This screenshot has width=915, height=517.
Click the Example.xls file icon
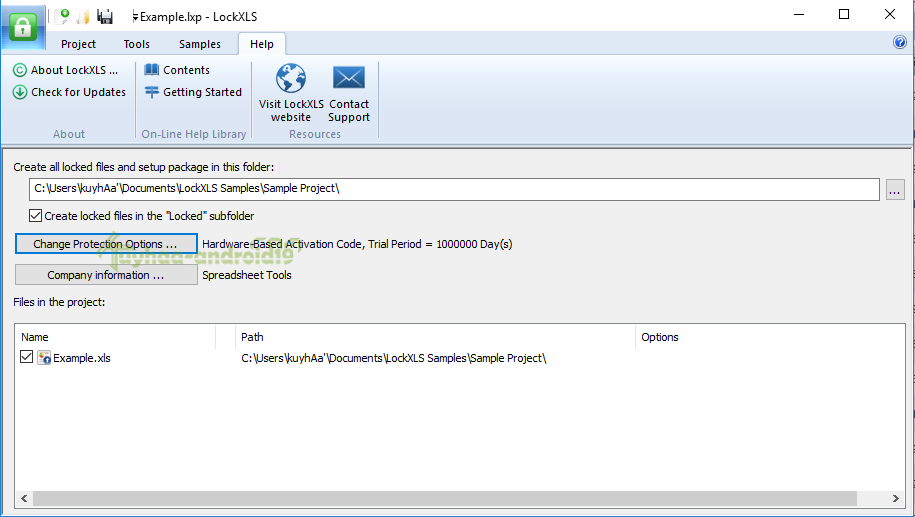click(x=44, y=358)
